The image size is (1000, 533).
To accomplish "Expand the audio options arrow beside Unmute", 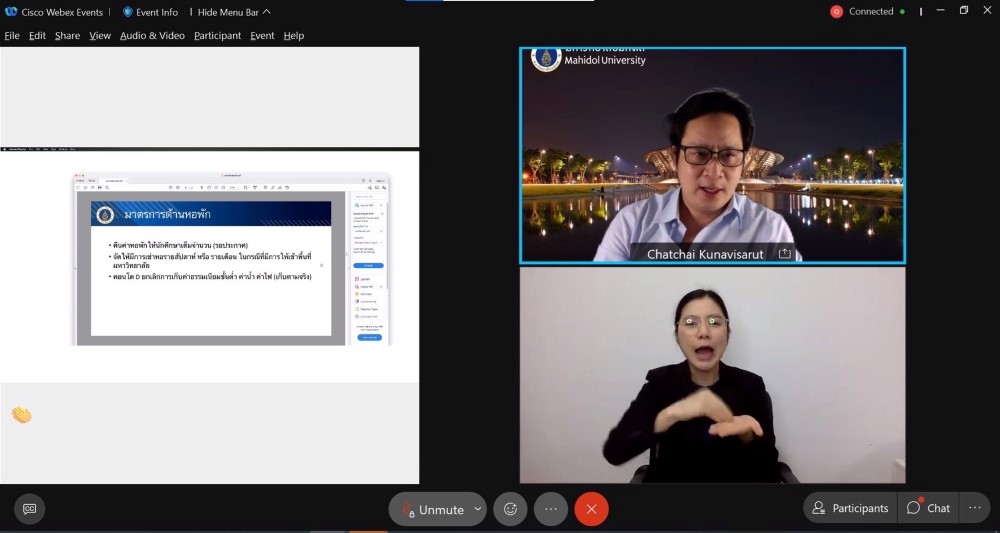I will coord(477,509).
